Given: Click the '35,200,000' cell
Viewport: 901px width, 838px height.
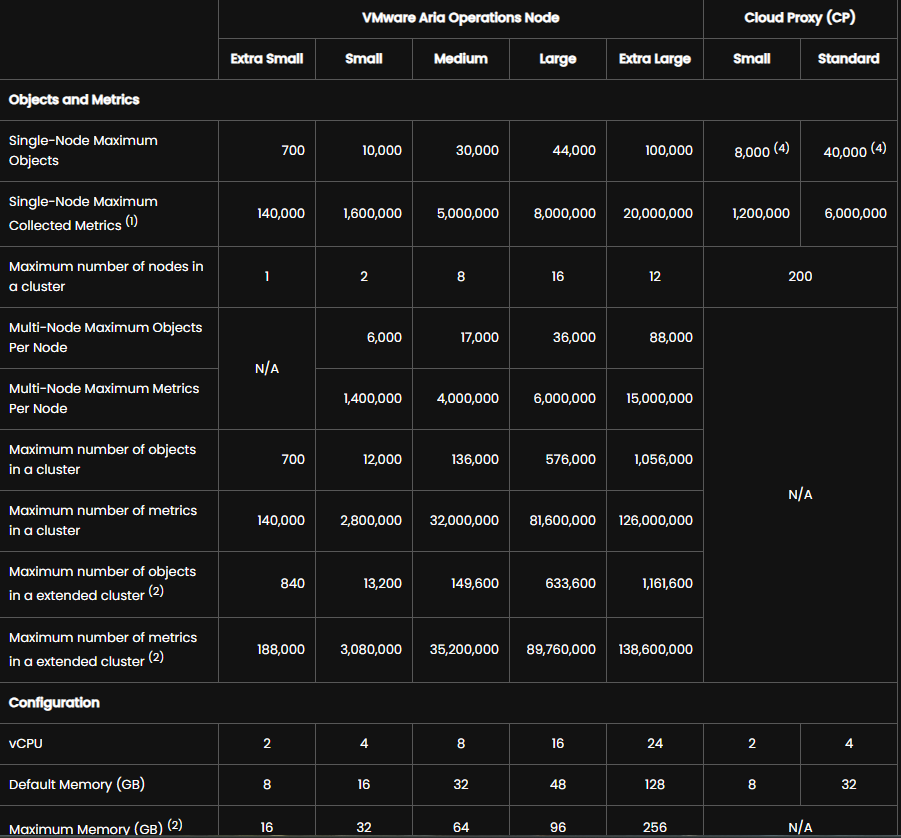Looking at the screenshot, I should 464,649.
